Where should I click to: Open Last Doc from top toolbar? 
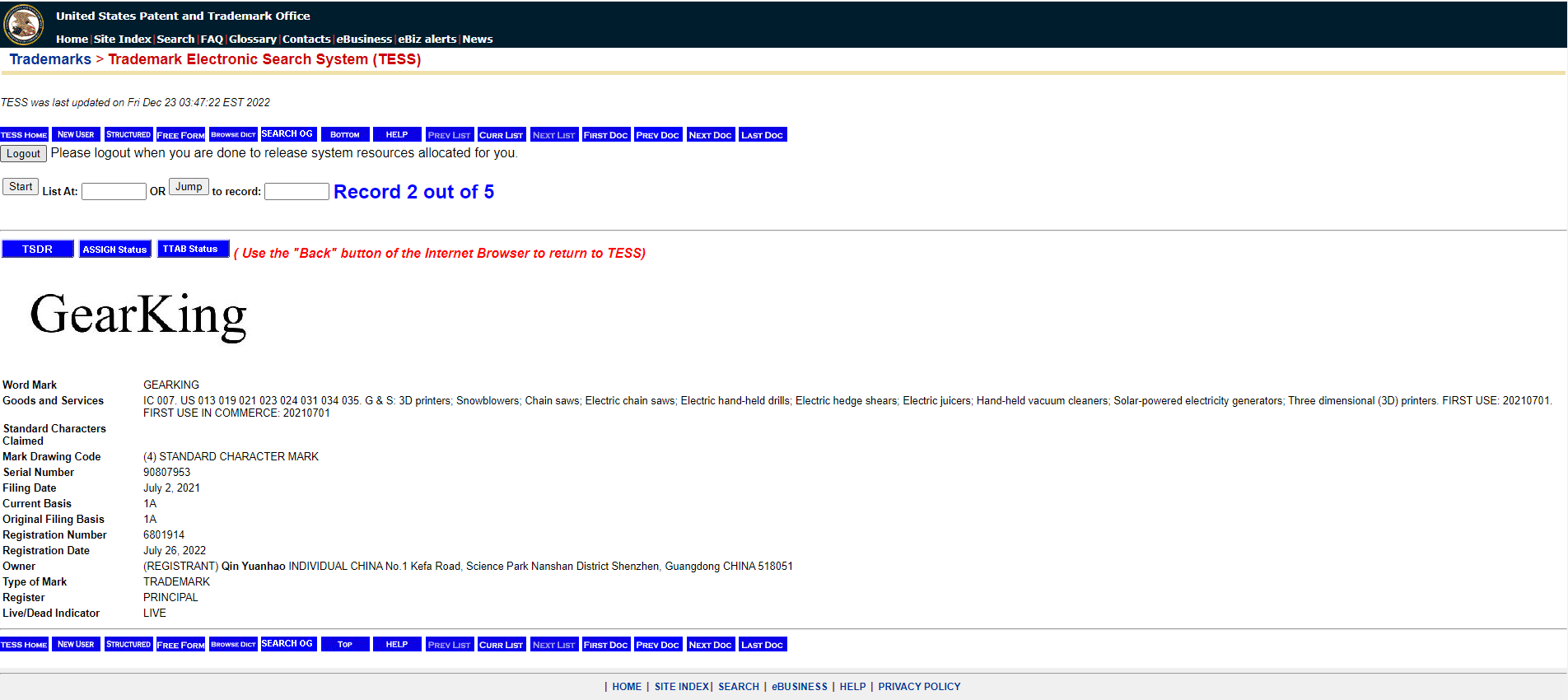(x=762, y=134)
